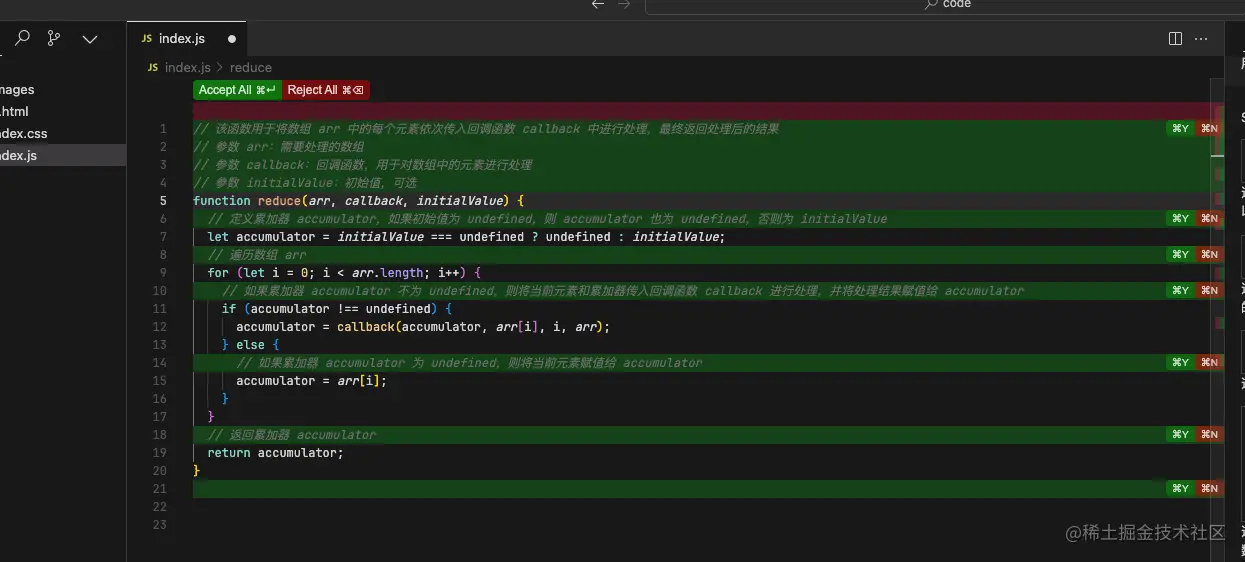This screenshot has height=562, width=1245.
Task: Click 'function reduce' declaration on line 5
Action: 358,200
